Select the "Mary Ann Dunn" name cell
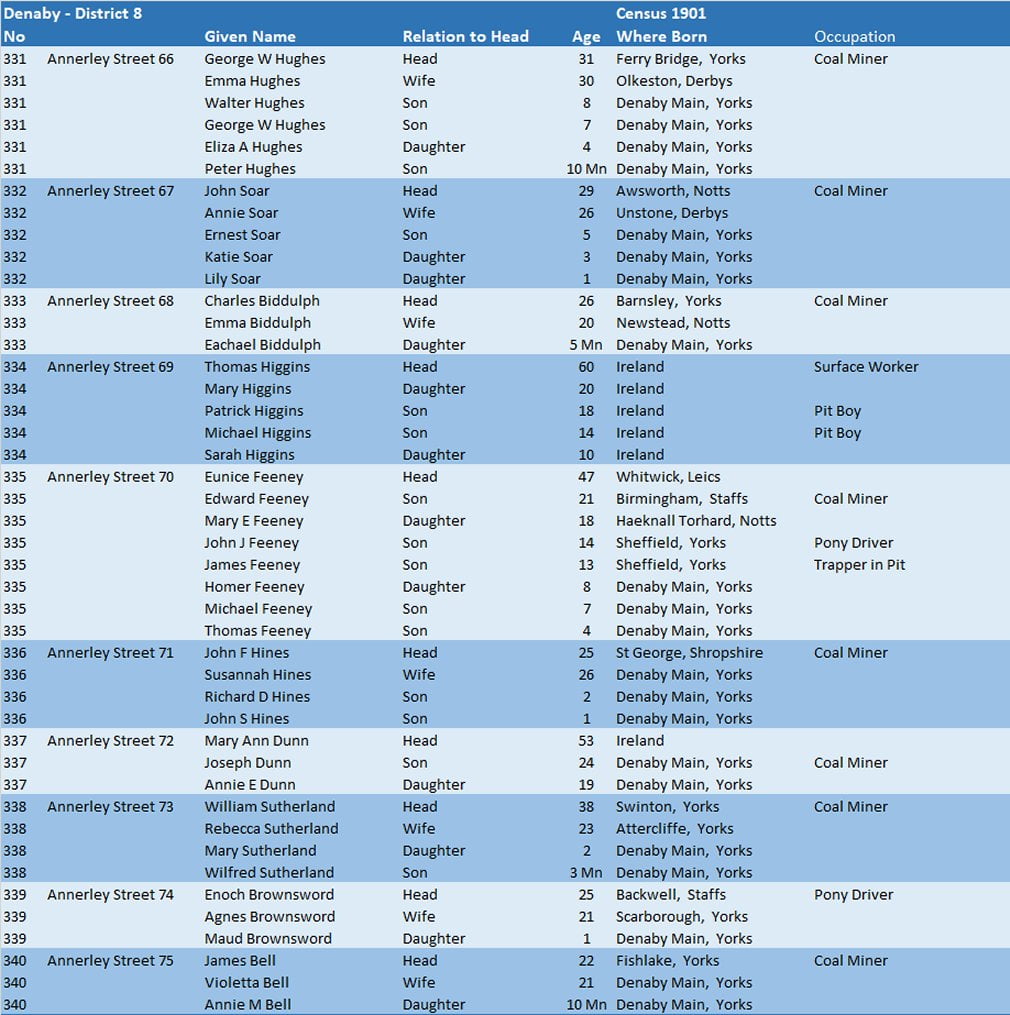The image size is (1010, 1015). click(257, 741)
